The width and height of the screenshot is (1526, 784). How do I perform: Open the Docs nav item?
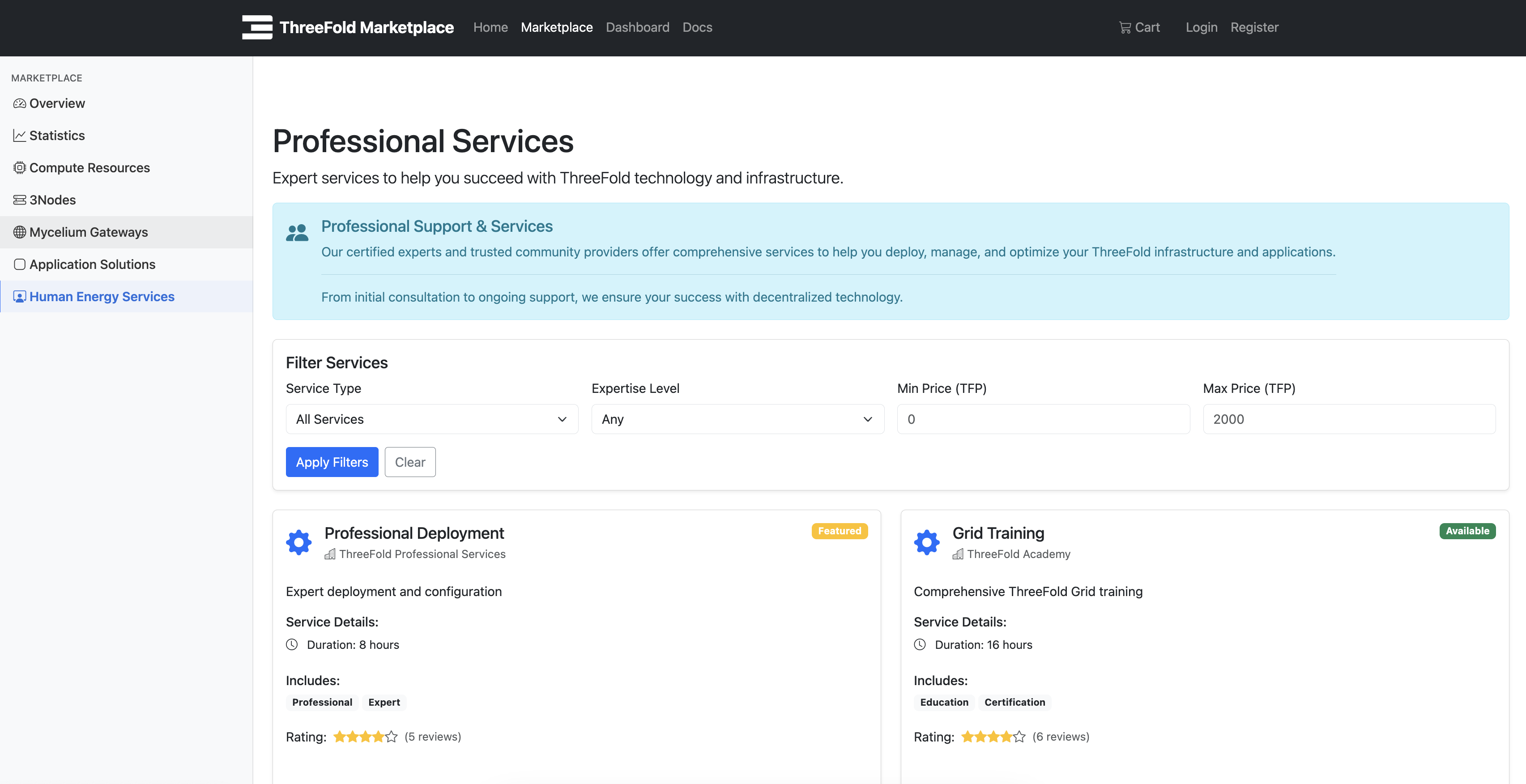tap(697, 27)
